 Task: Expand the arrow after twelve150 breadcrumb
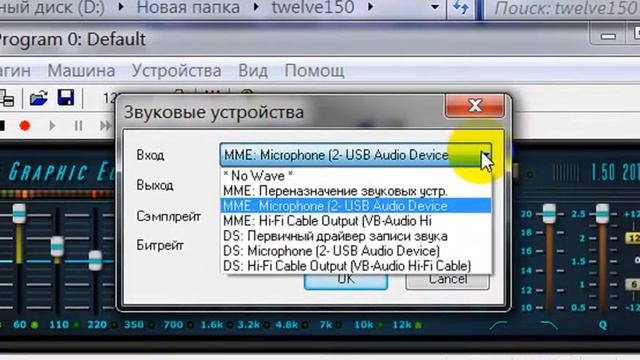(x=371, y=7)
